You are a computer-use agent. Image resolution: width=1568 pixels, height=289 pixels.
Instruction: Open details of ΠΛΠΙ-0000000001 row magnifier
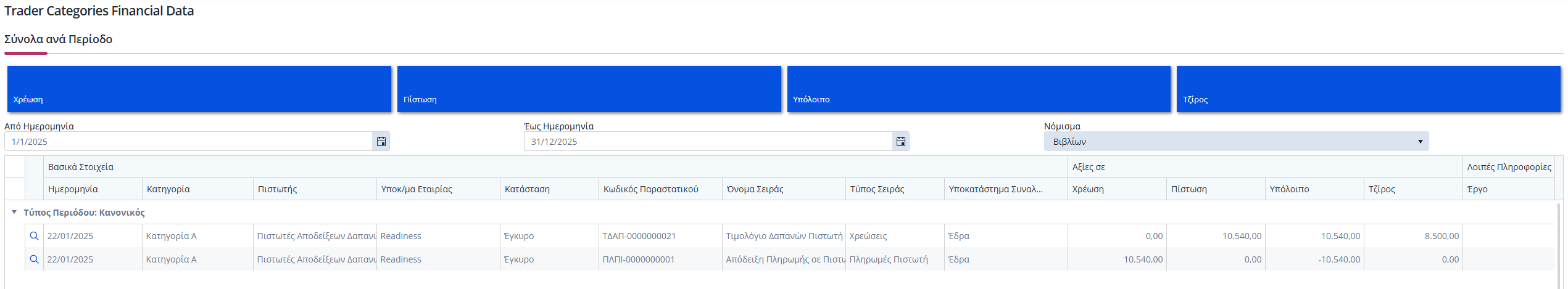click(35, 259)
